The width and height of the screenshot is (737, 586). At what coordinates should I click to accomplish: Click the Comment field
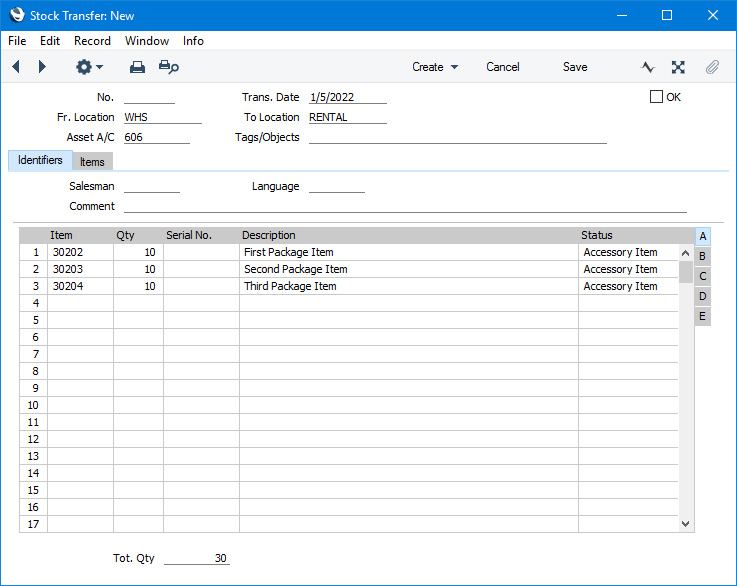tap(405, 206)
